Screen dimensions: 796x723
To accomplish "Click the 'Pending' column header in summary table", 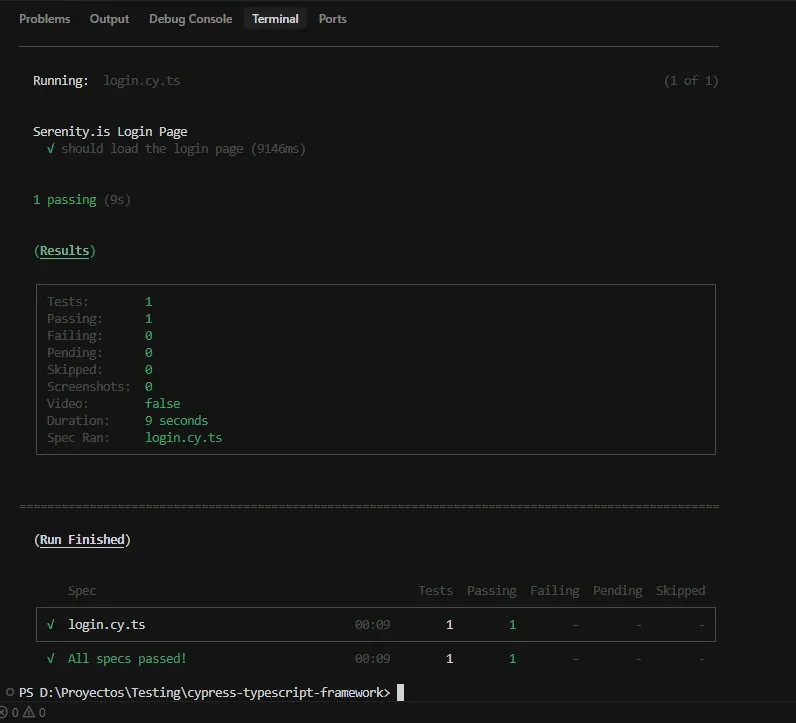I will point(617,590).
